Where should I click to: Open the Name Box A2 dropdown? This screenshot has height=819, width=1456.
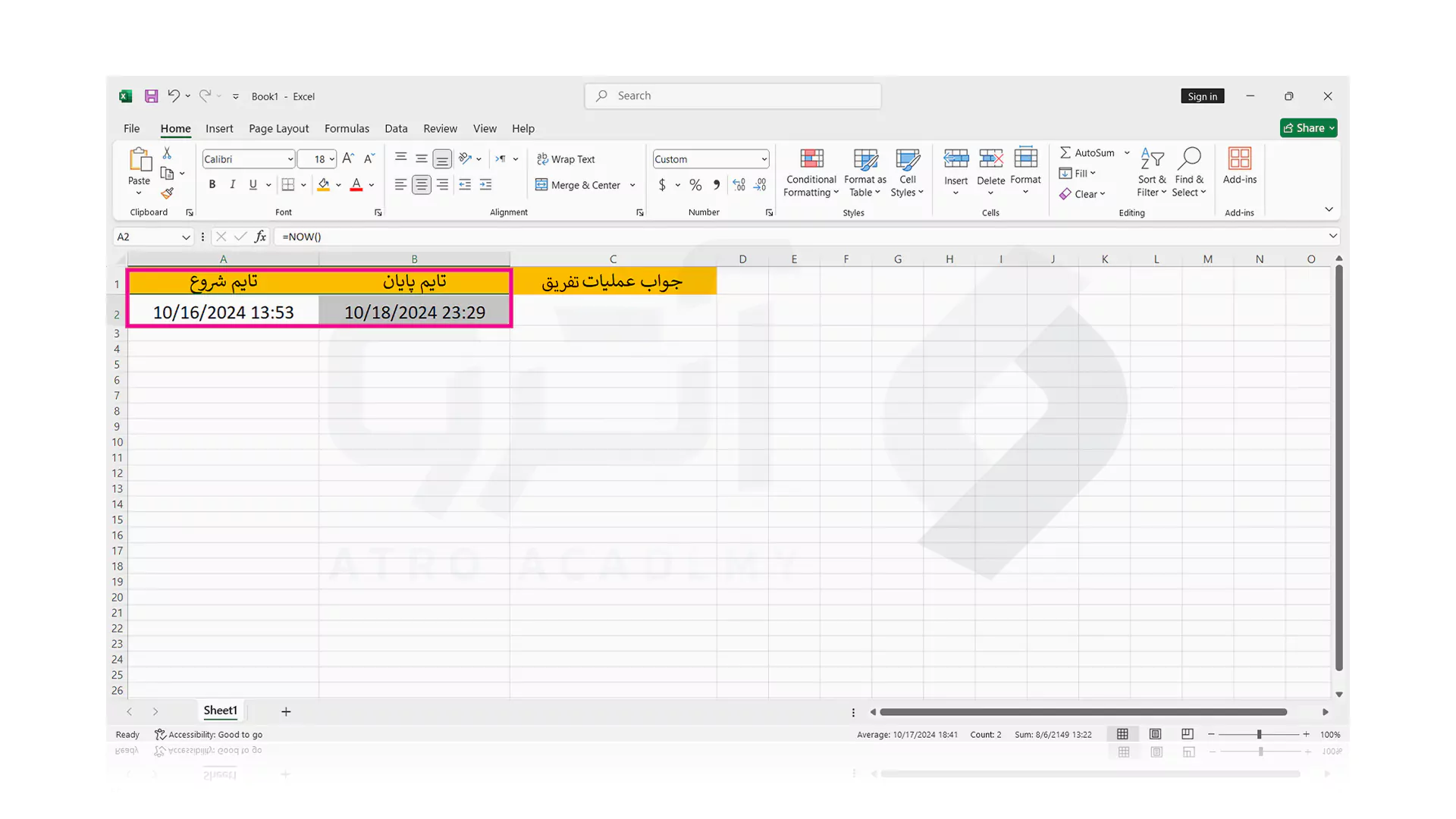[x=186, y=237]
